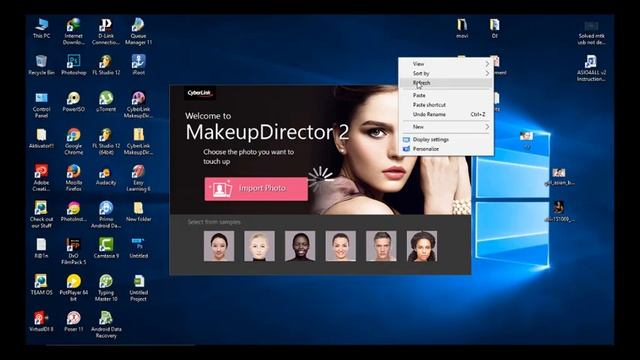Viewport: 640px width, 360px height.
Task: Select the Camtasia 9 desktop icon
Action: [106, 249]
